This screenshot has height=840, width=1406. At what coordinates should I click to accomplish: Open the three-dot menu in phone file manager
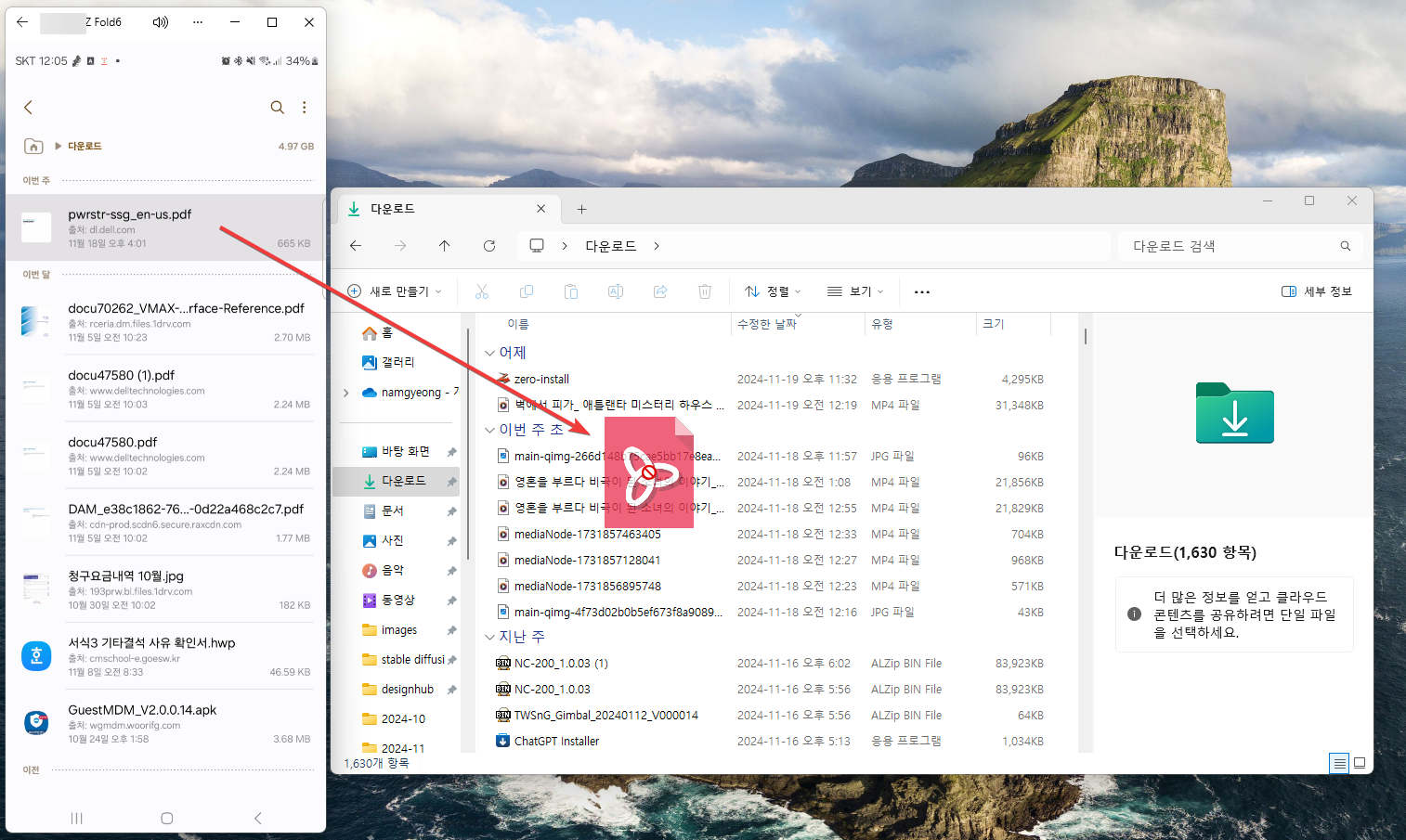304,108
